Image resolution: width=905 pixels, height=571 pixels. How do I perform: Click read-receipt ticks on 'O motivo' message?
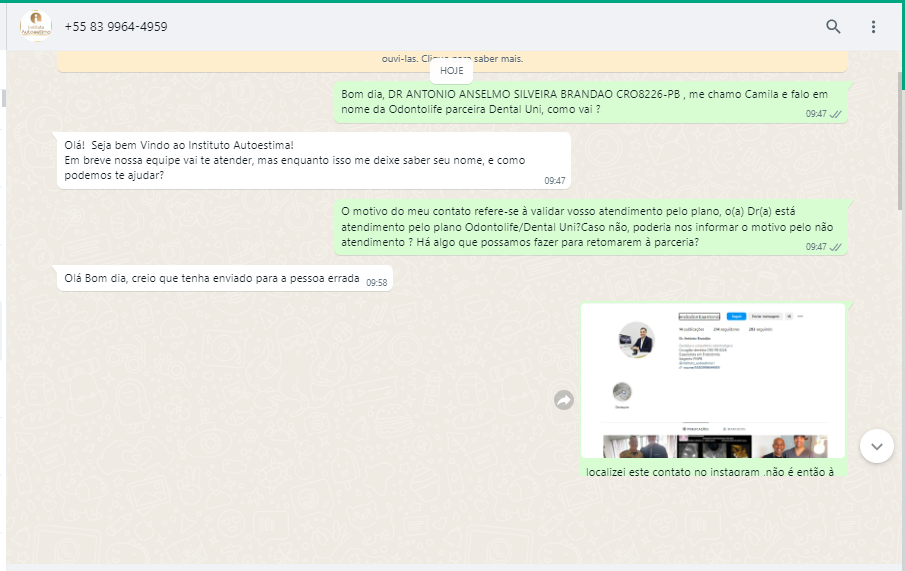836,247
